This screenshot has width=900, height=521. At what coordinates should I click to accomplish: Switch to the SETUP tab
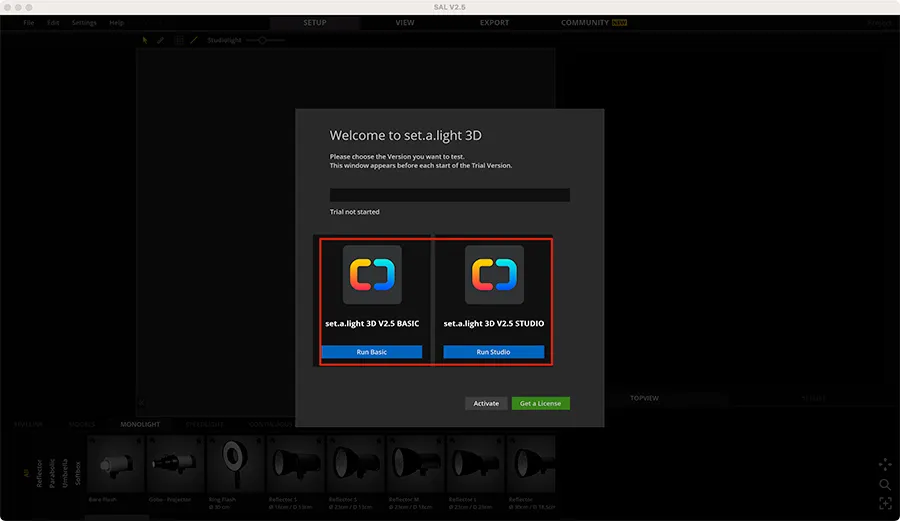[315, 23]
